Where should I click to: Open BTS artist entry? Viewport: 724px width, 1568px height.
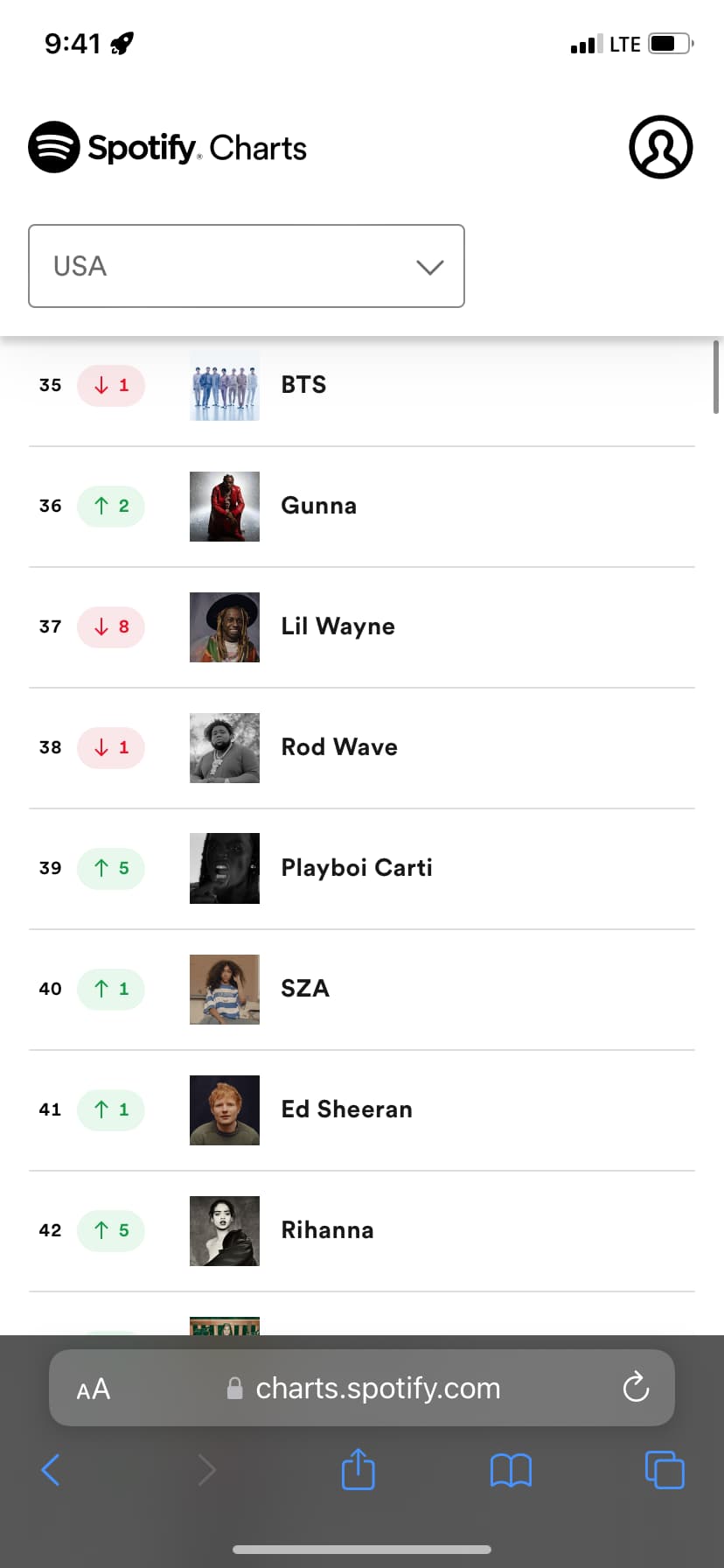362,385
